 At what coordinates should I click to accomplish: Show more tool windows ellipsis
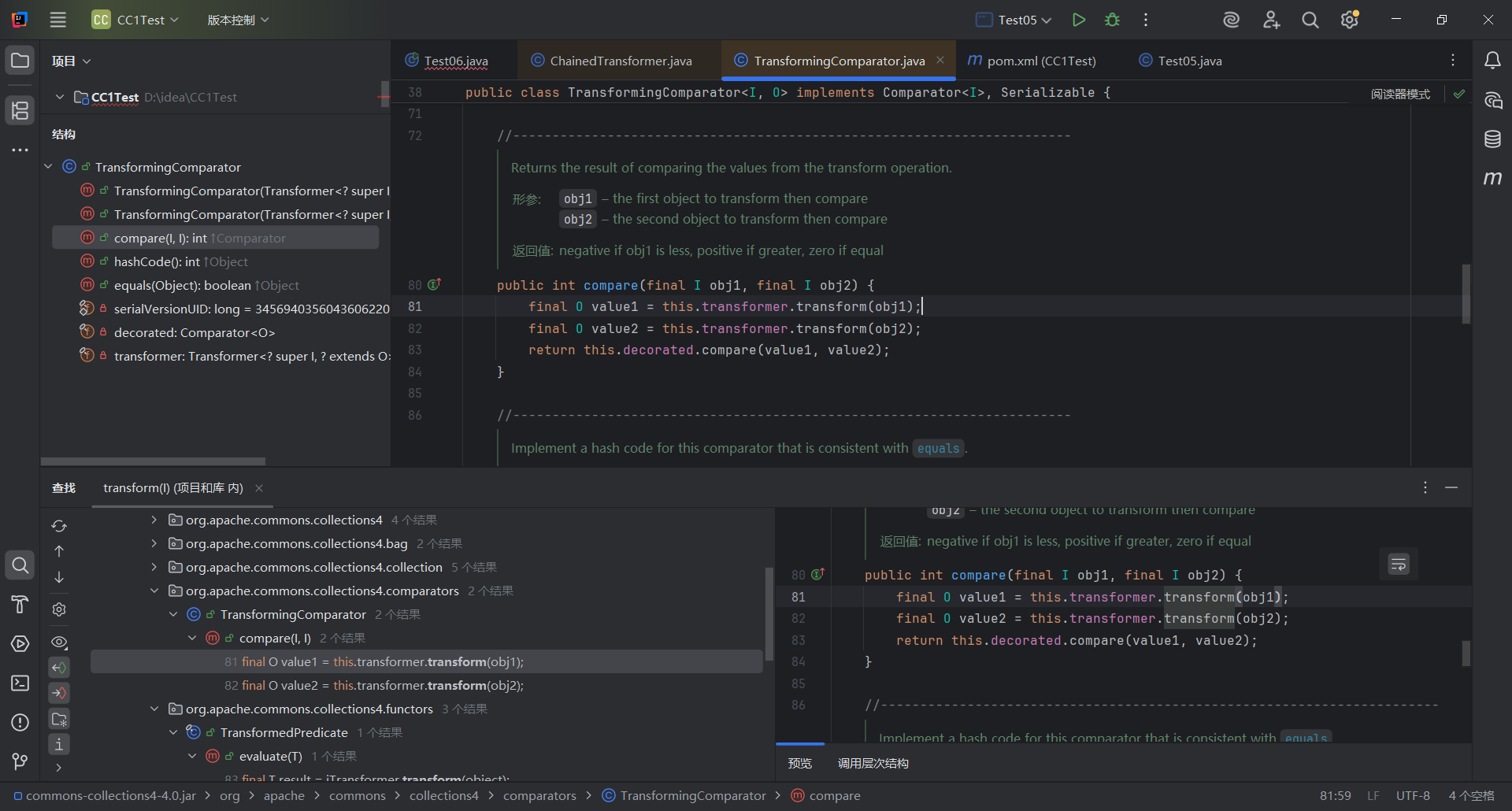click(20, 150)
